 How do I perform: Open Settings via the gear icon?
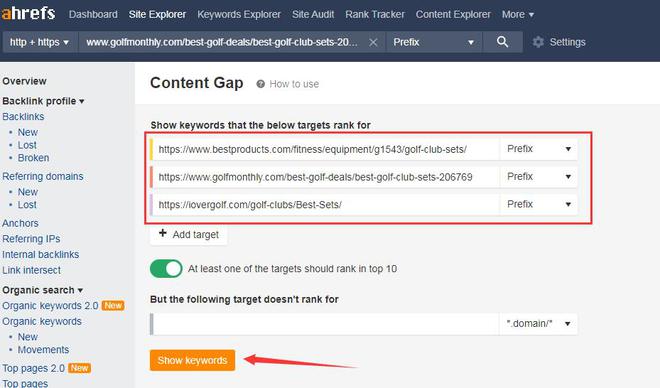538,42
